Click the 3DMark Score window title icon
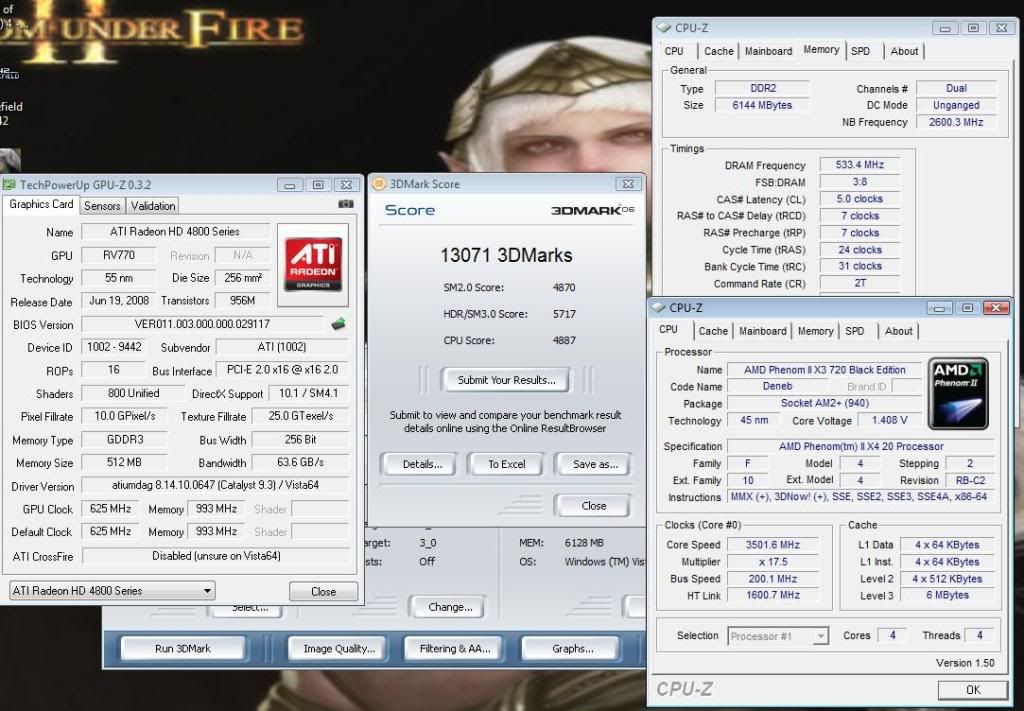Screen dimensions: 1024x711 tap(378, 184)
